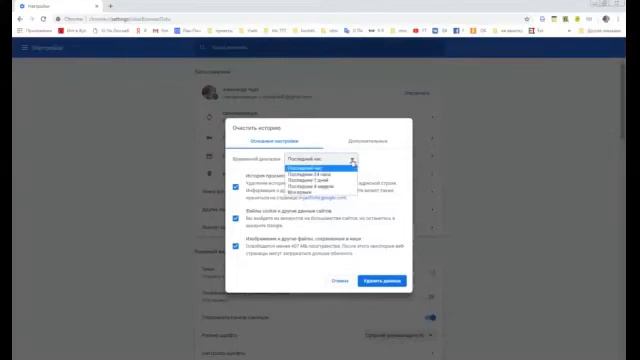The image size is (640, 360).
Task: Click the Отключить button behind the dialog
Action: coord(417,93)
